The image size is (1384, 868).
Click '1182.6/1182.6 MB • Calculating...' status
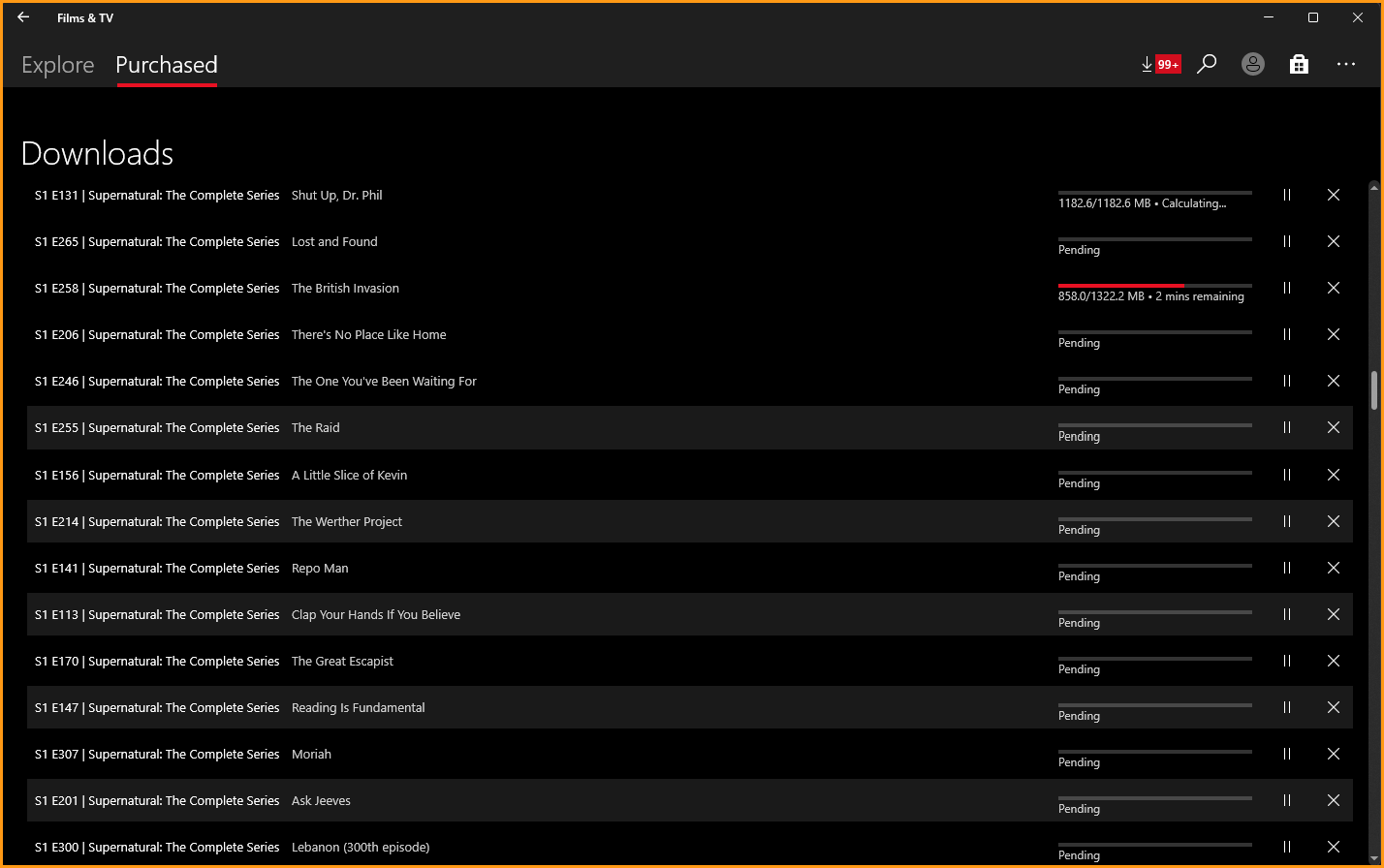pos(1143,203)
